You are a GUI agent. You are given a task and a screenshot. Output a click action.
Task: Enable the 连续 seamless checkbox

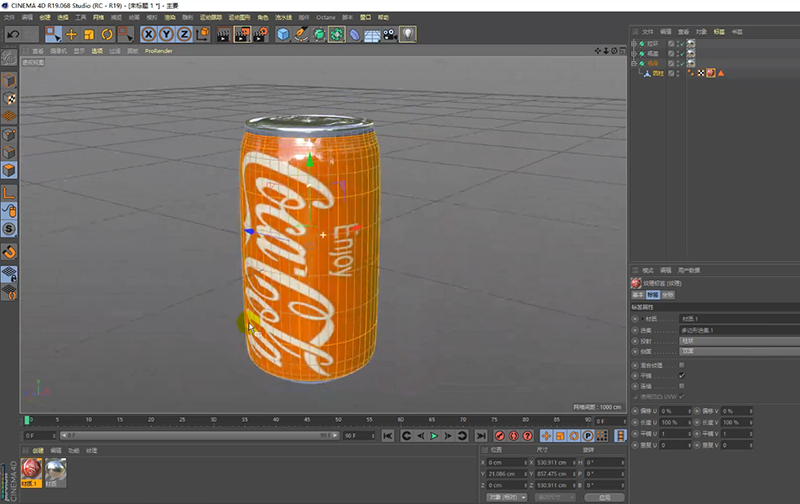[x=682, y=386]
